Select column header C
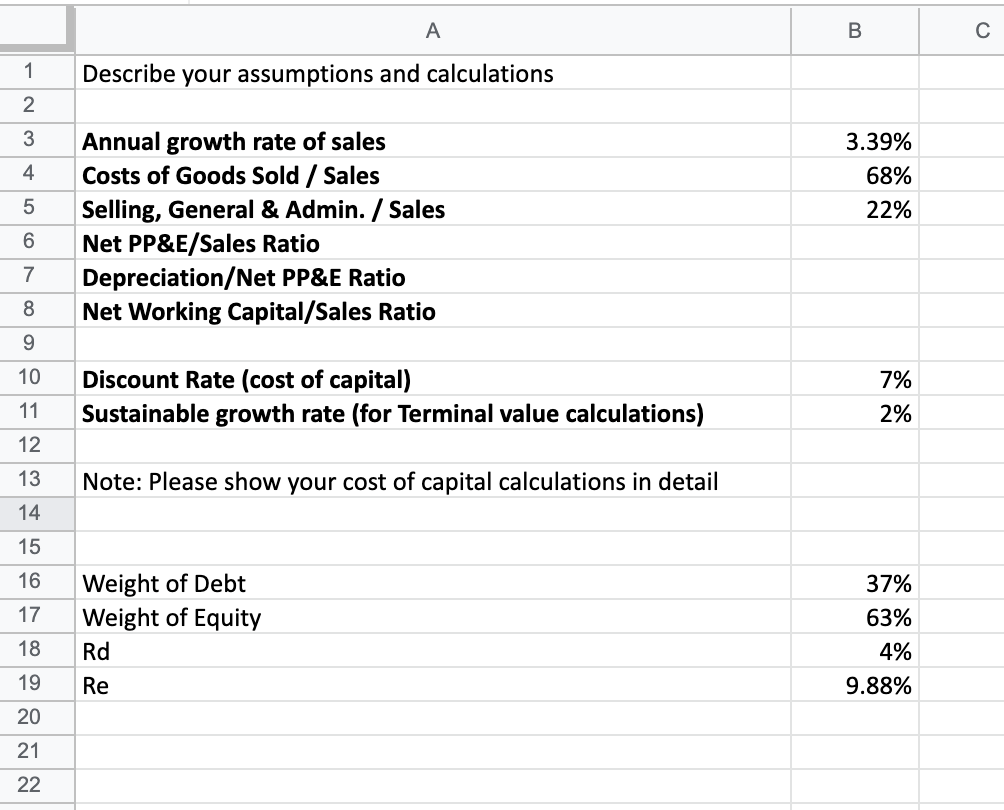The height and width of the screenshot is (810, 1004). [x=966, y=31]
